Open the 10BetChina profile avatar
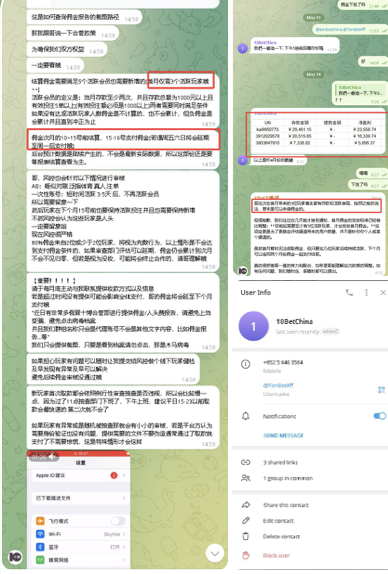Image resolution: width=388 pixels, height=574 pixels. point(253,326)
